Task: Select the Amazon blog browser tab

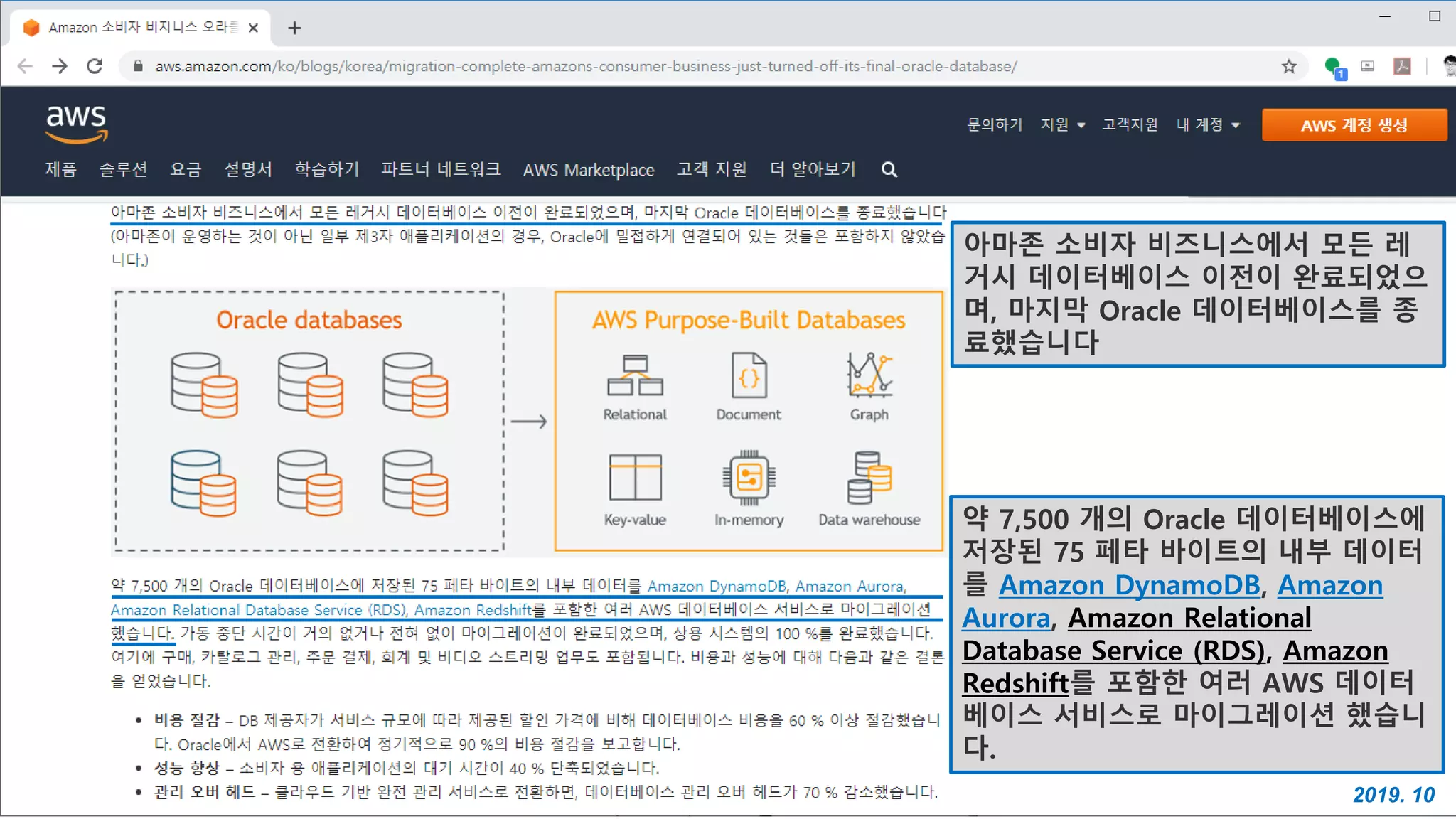Action: (140, 28)
